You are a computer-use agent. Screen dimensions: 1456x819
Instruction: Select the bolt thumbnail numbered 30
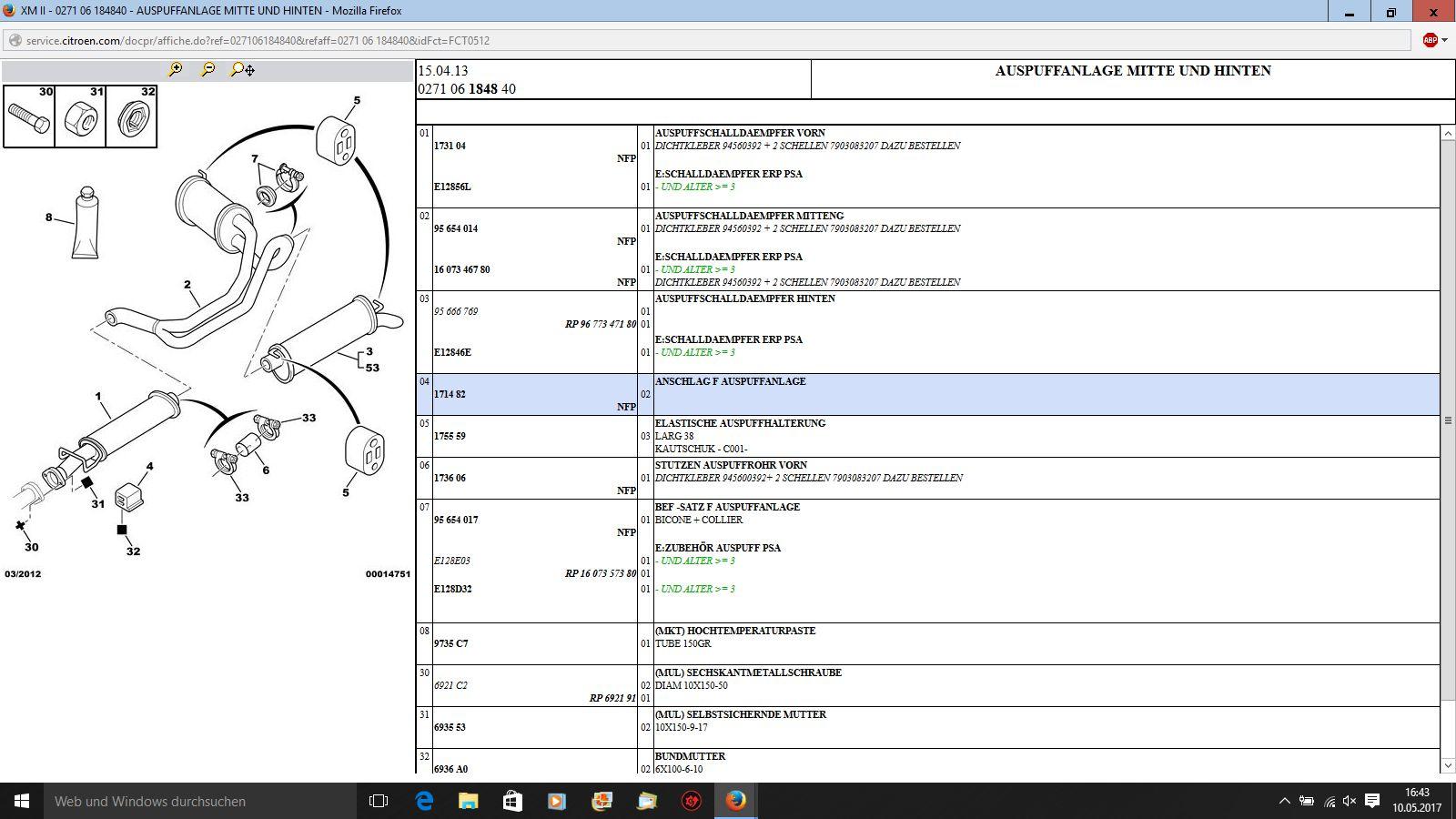(x=29, y=116)
